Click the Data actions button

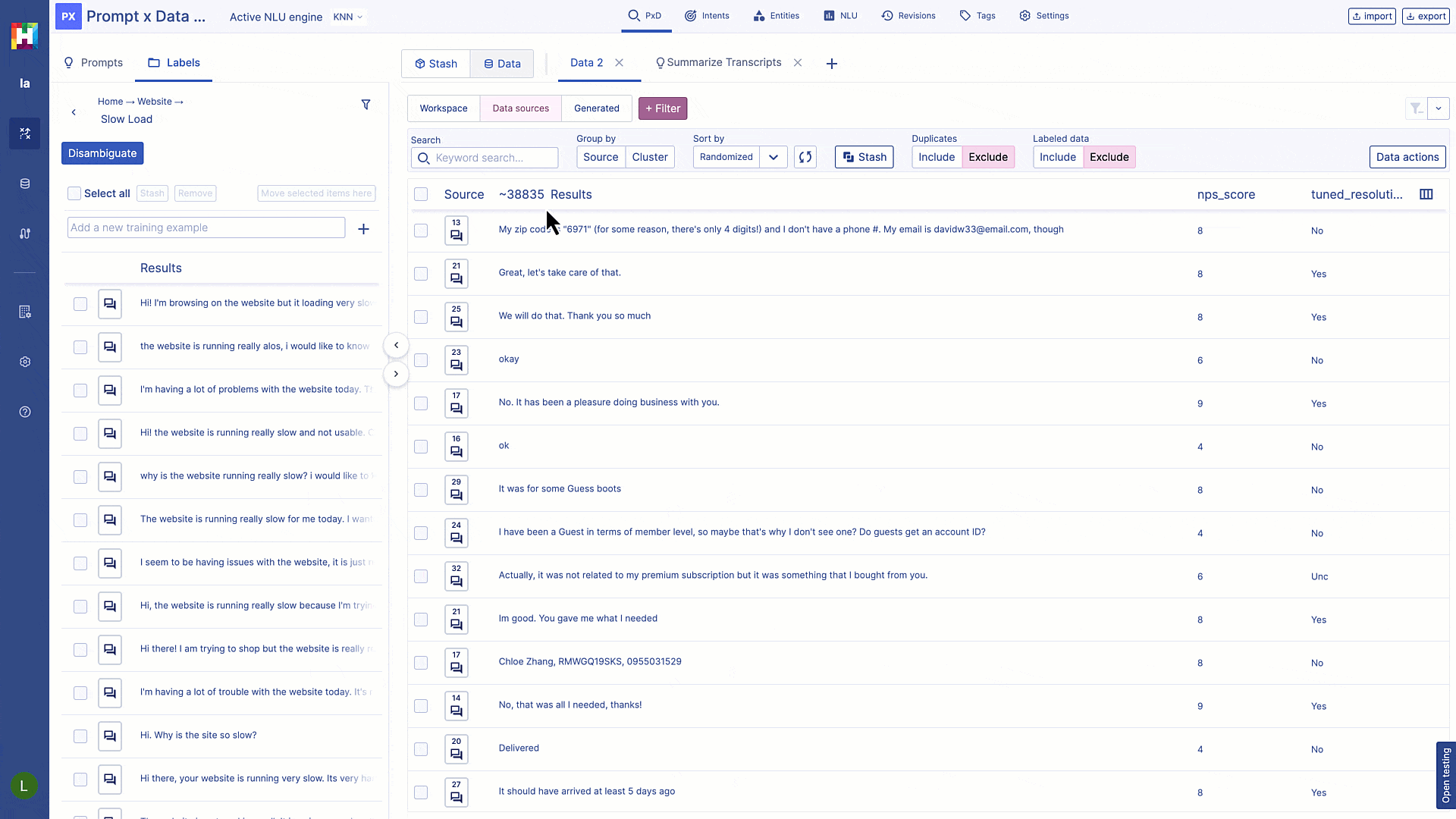tap(1407, 157)
